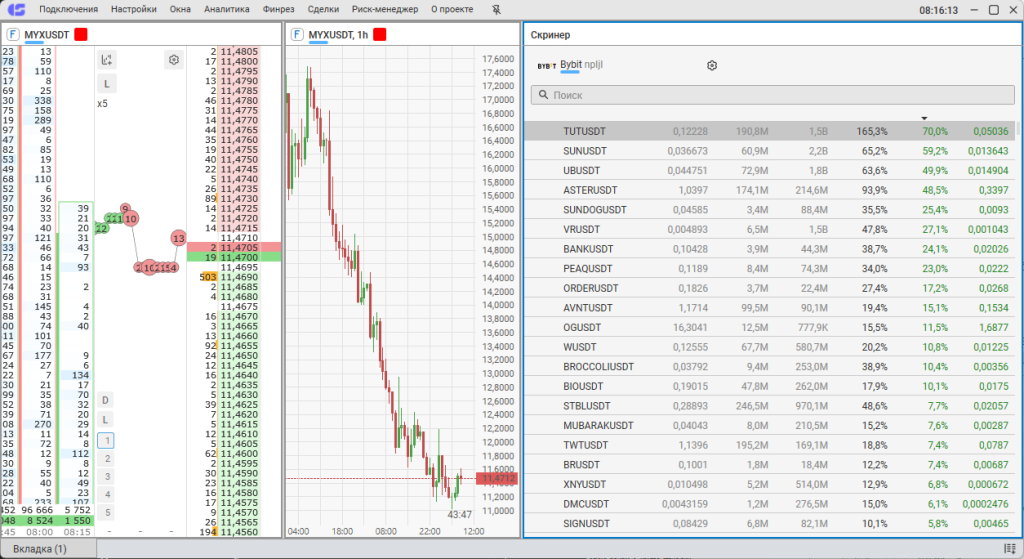Click the sort arrow above percent change column
Image resolution: width=1024 pixels, height=559 pixels.
tap(924, 118)
